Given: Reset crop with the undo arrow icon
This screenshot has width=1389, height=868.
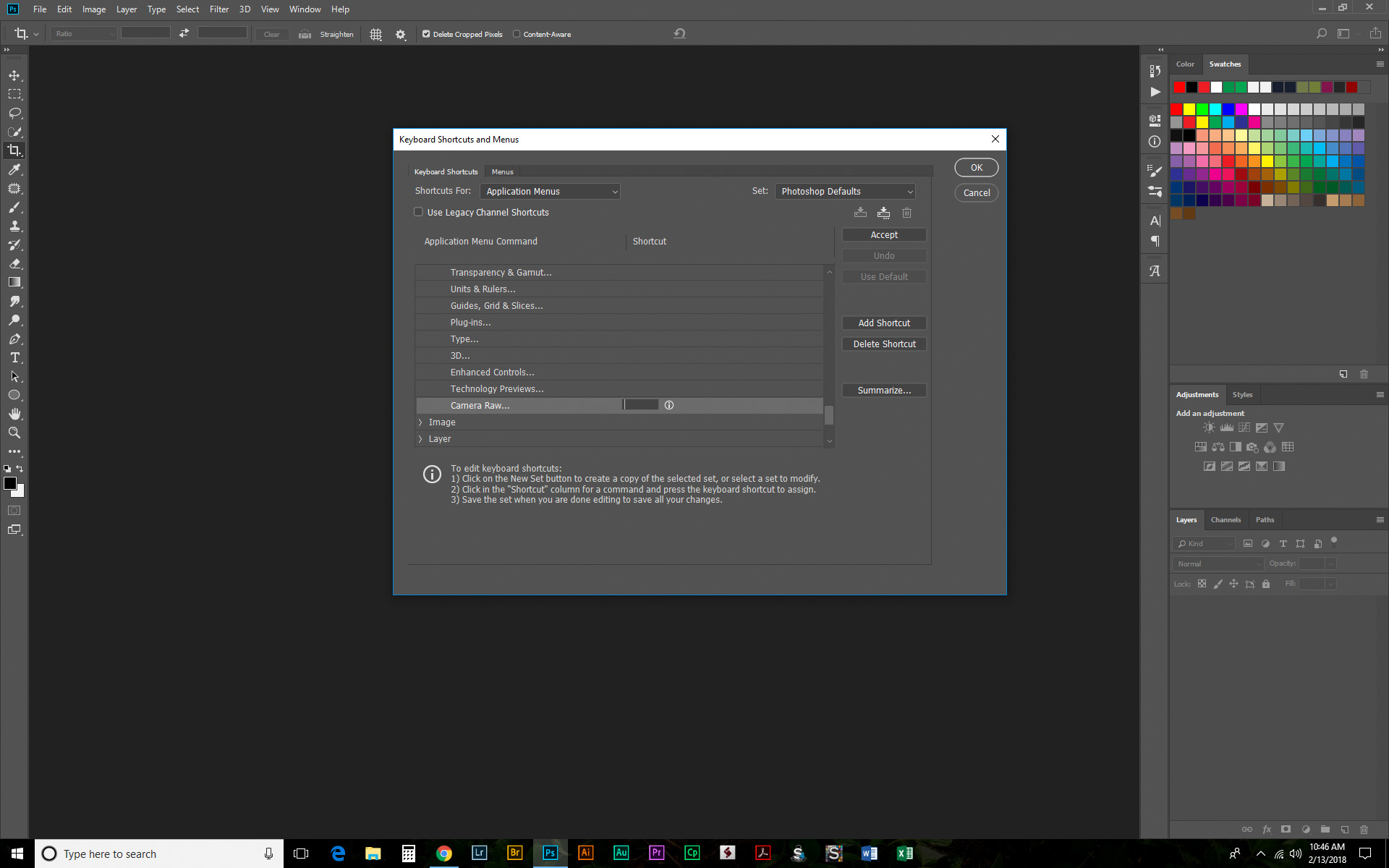Looking at the screenshot, I should pos(679,33).
